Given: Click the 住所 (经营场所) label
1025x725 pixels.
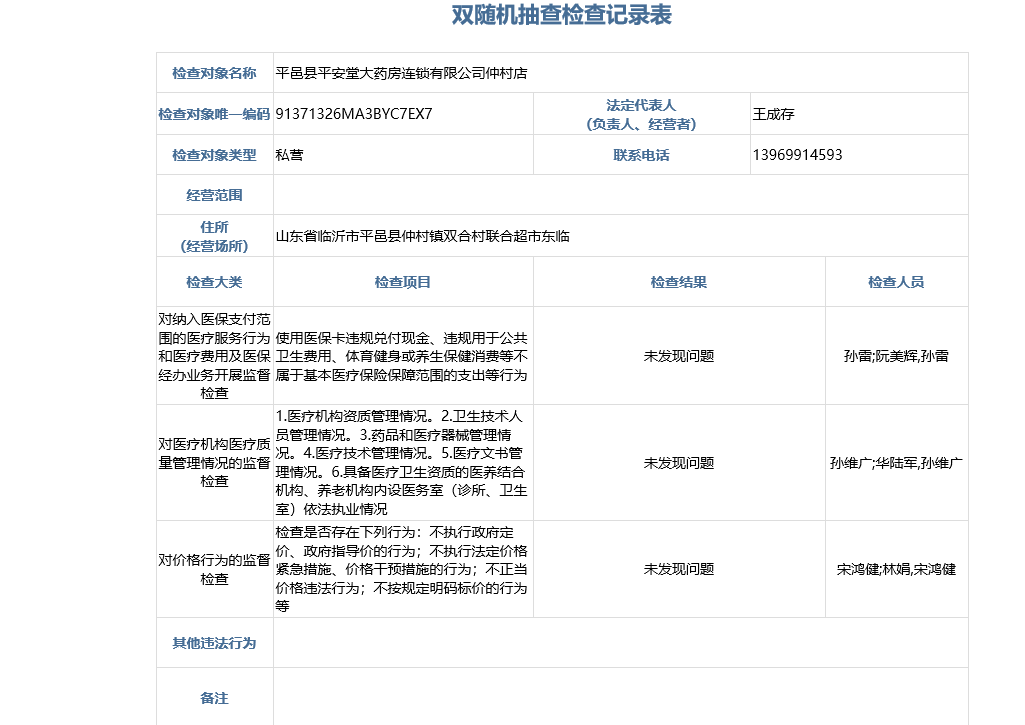Looking at the screenshot, I should (214, 236).
